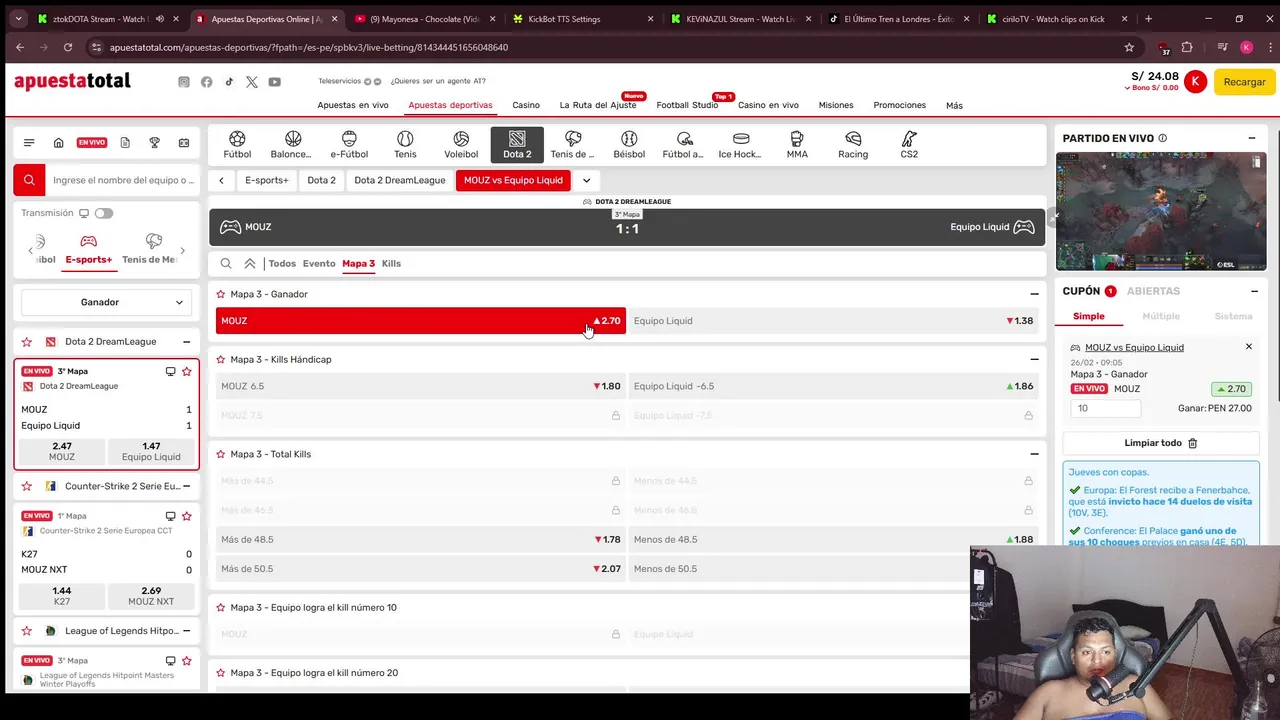
Task: Favorite the kill número 20 market
Action: point(221,673)
